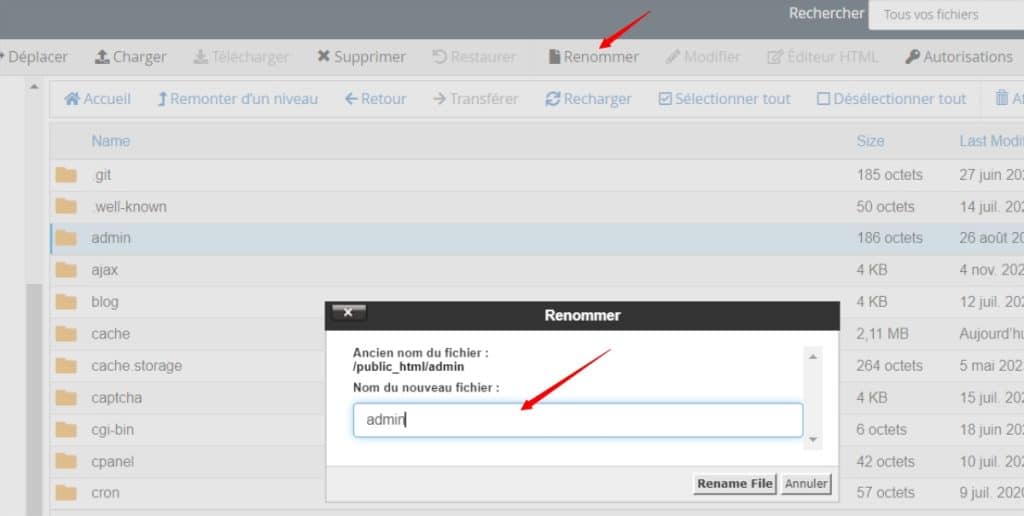This screenshot has height=516, width=1024.
Task: Click the Renommer dialog scroll down arrow
Action: point(813,440)
